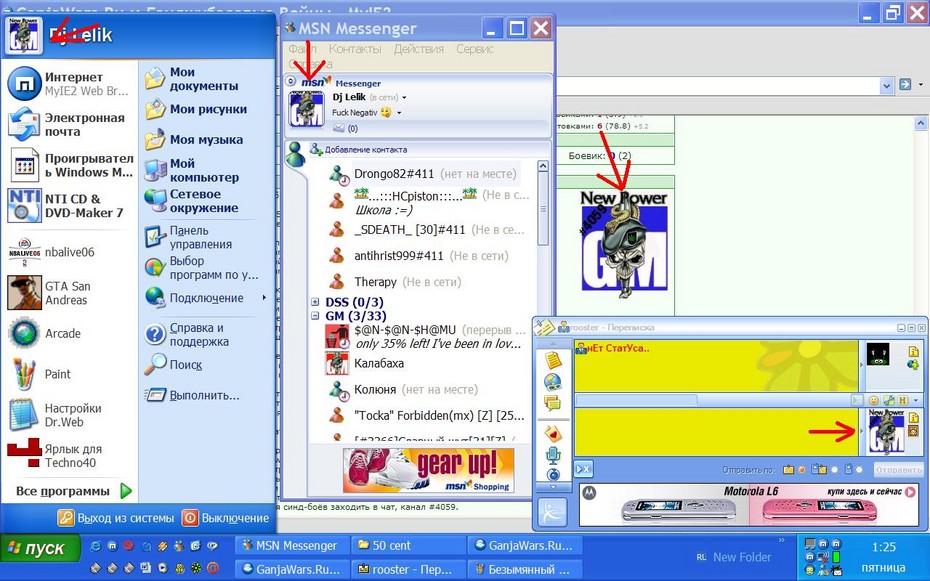Image resolution: width=930 pixels, height=581 pixels.
Task: Collapse rooster's display picture pane arrow
Action: (862, 365)
